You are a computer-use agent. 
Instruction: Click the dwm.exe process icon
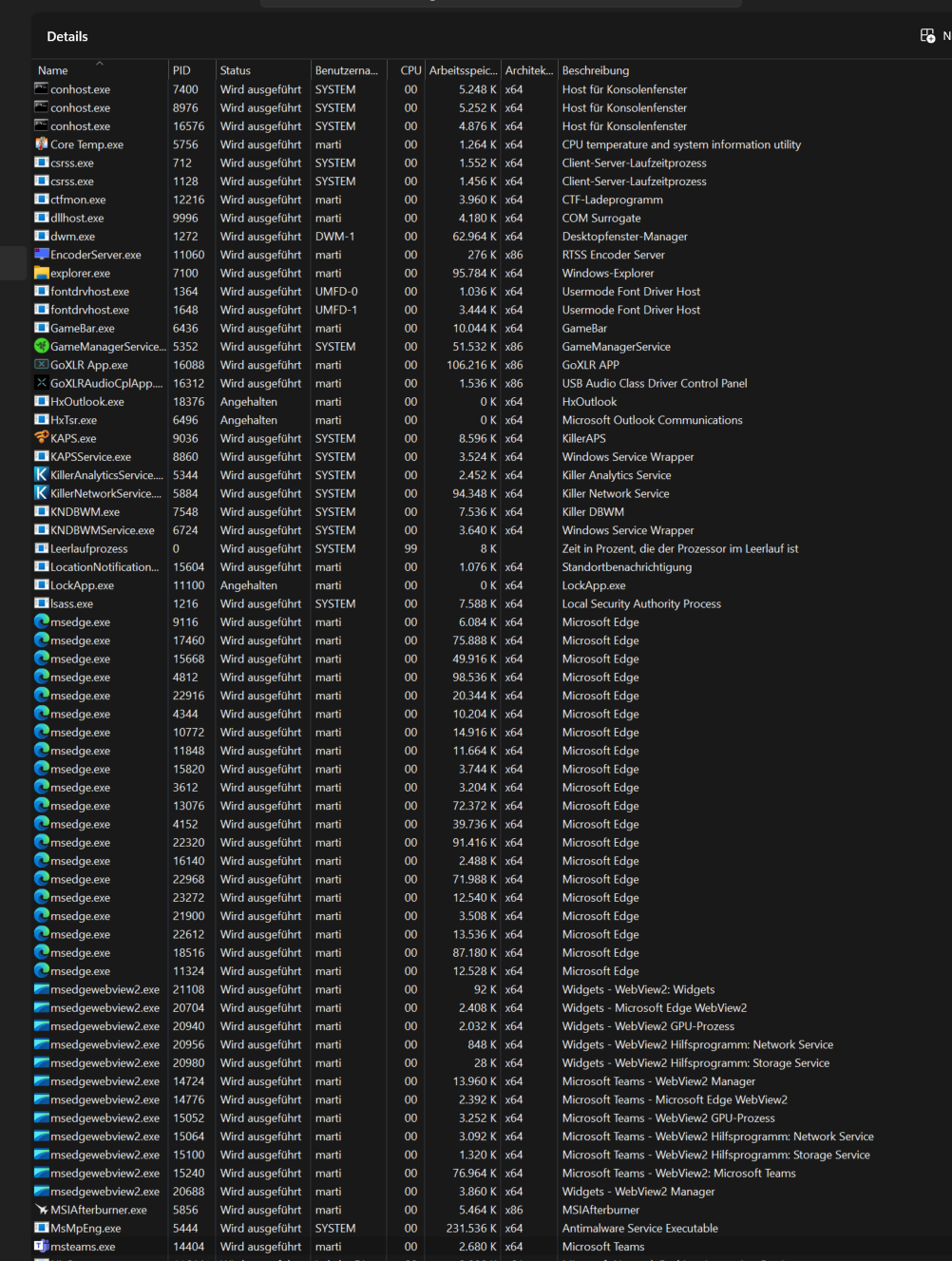click(41, 237)
